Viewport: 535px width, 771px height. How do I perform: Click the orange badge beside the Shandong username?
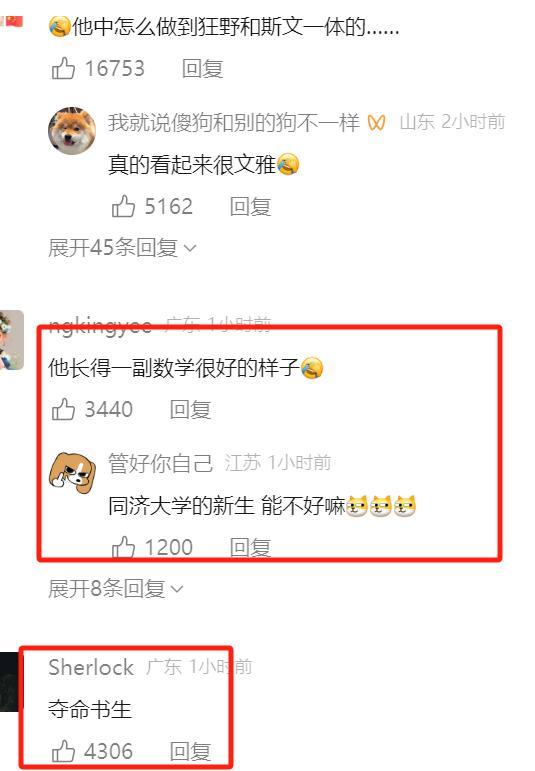tap(376, 122)
